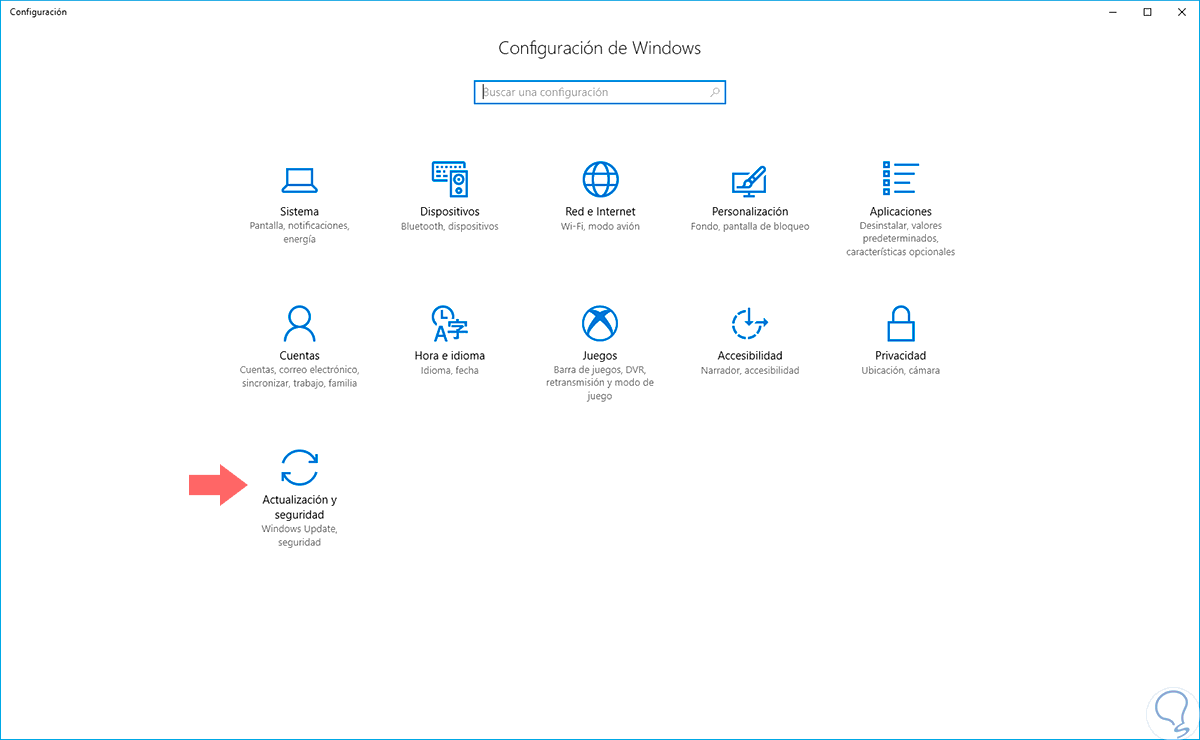
Task: Select 'Actualización y seguridad' label
Action: (300, 507)
